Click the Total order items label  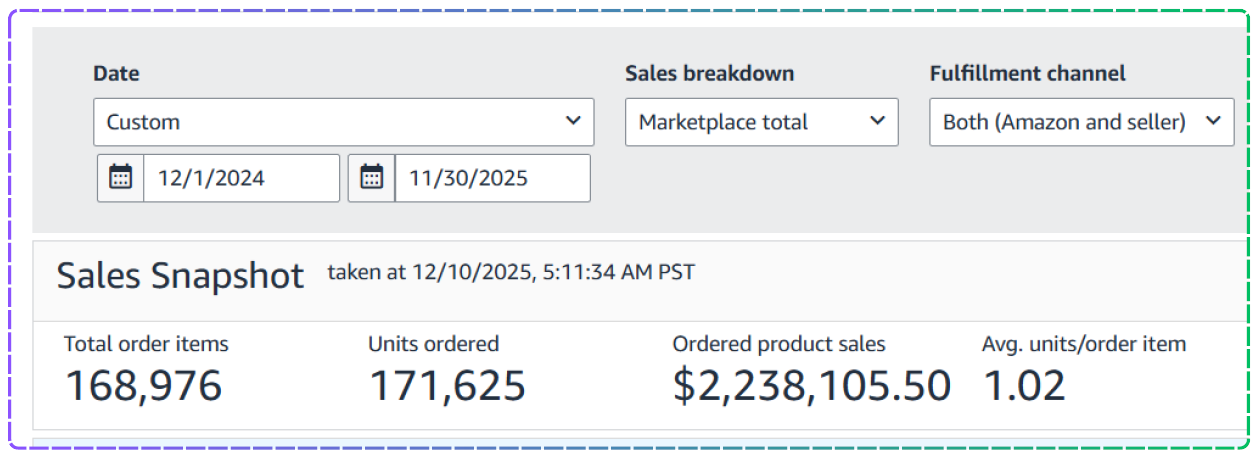(x=146, y=344)
